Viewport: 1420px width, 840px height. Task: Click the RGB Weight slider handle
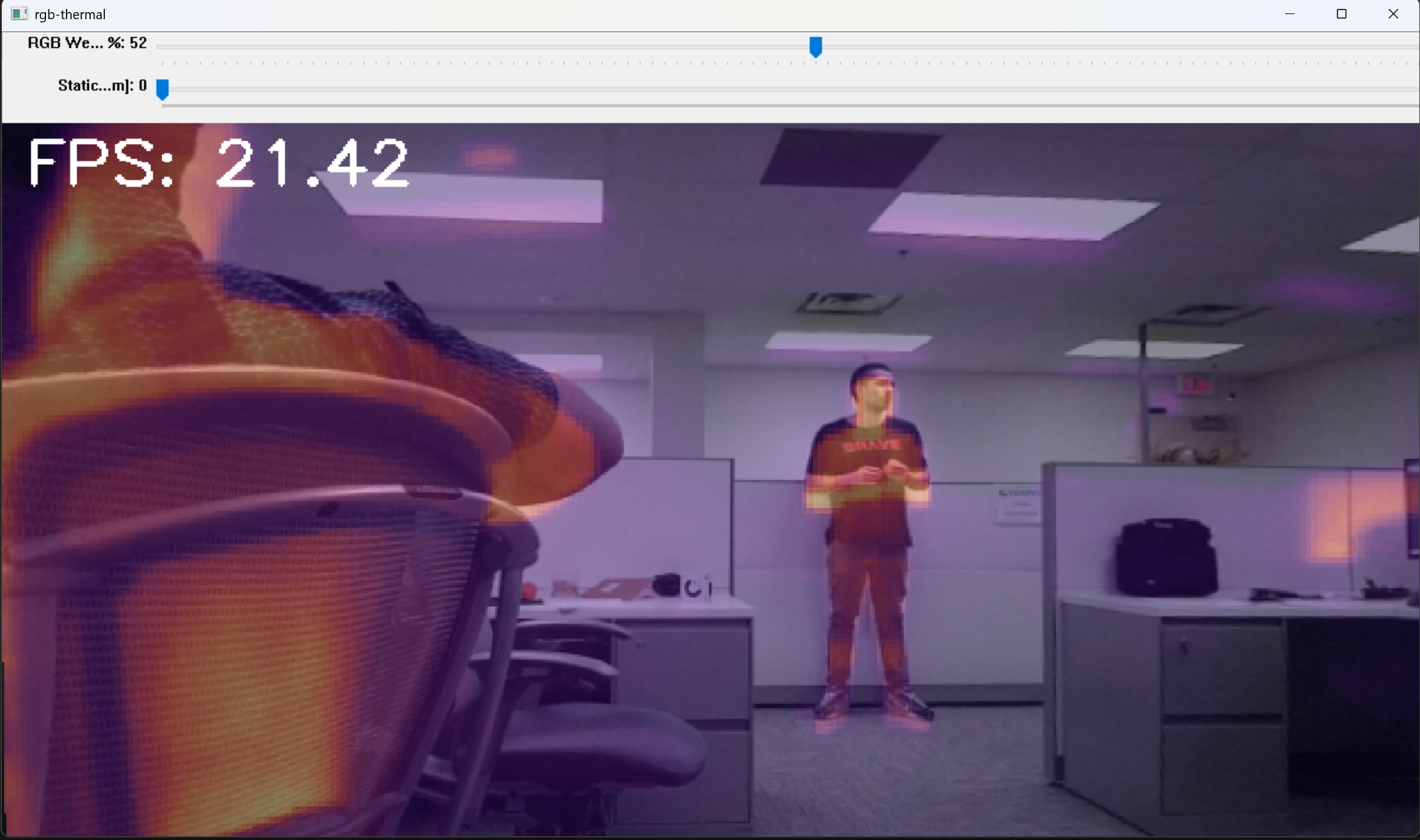815,47
